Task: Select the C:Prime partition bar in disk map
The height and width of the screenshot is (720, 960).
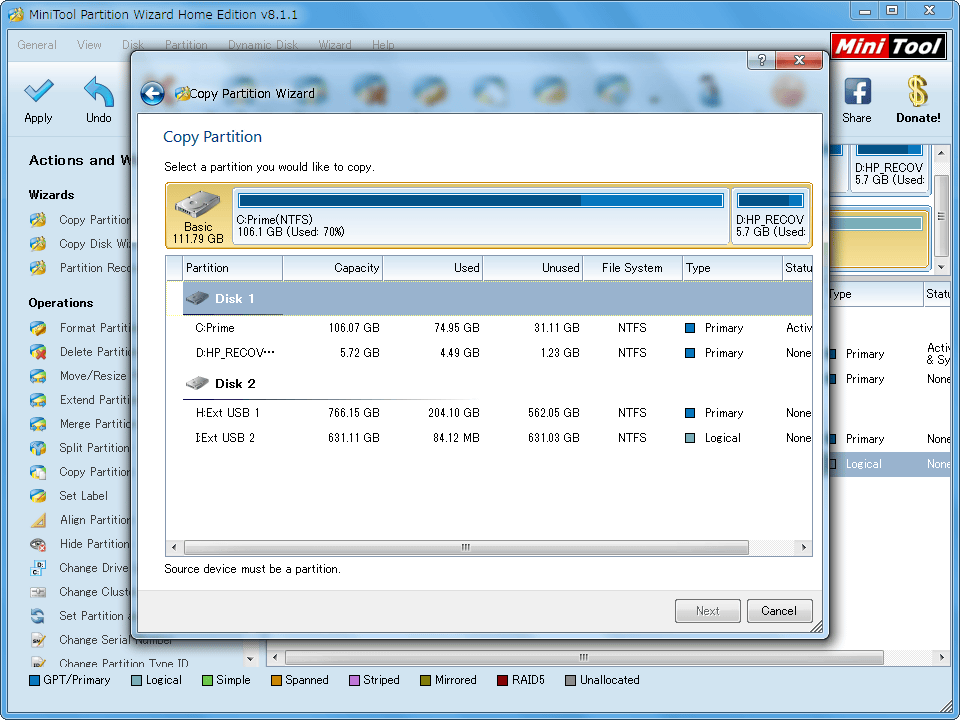Action: pos(481,216)
